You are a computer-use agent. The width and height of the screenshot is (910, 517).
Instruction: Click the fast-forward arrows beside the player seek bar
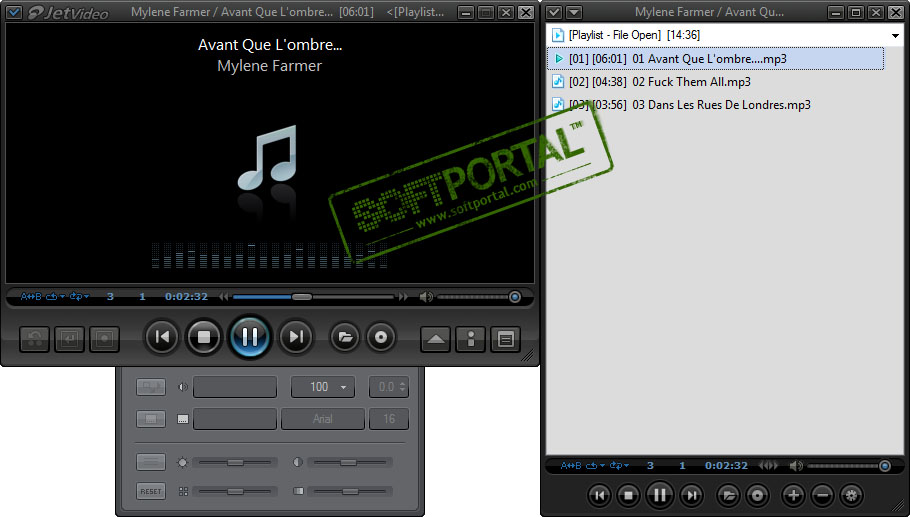pyautogui.click(x=403, y=297)
